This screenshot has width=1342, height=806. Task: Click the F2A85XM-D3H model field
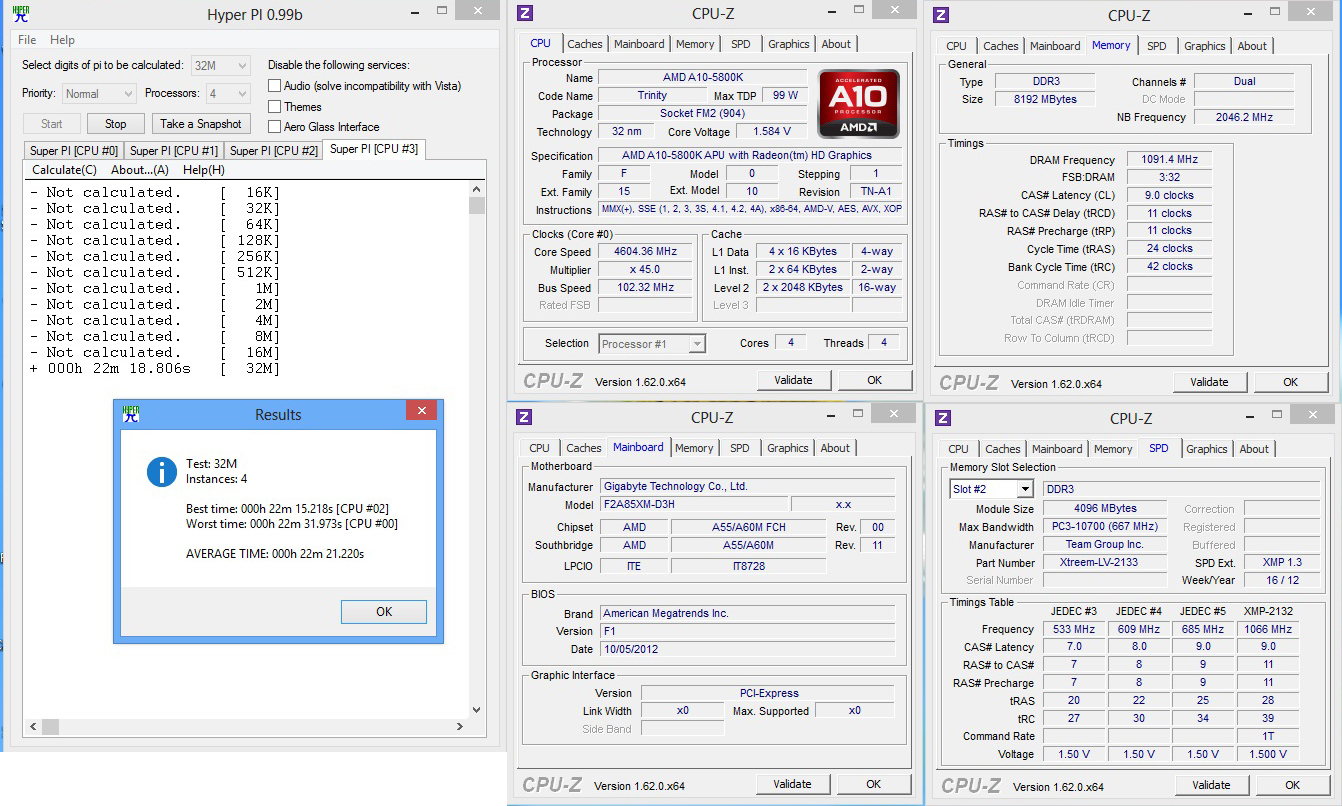[693, 505]
